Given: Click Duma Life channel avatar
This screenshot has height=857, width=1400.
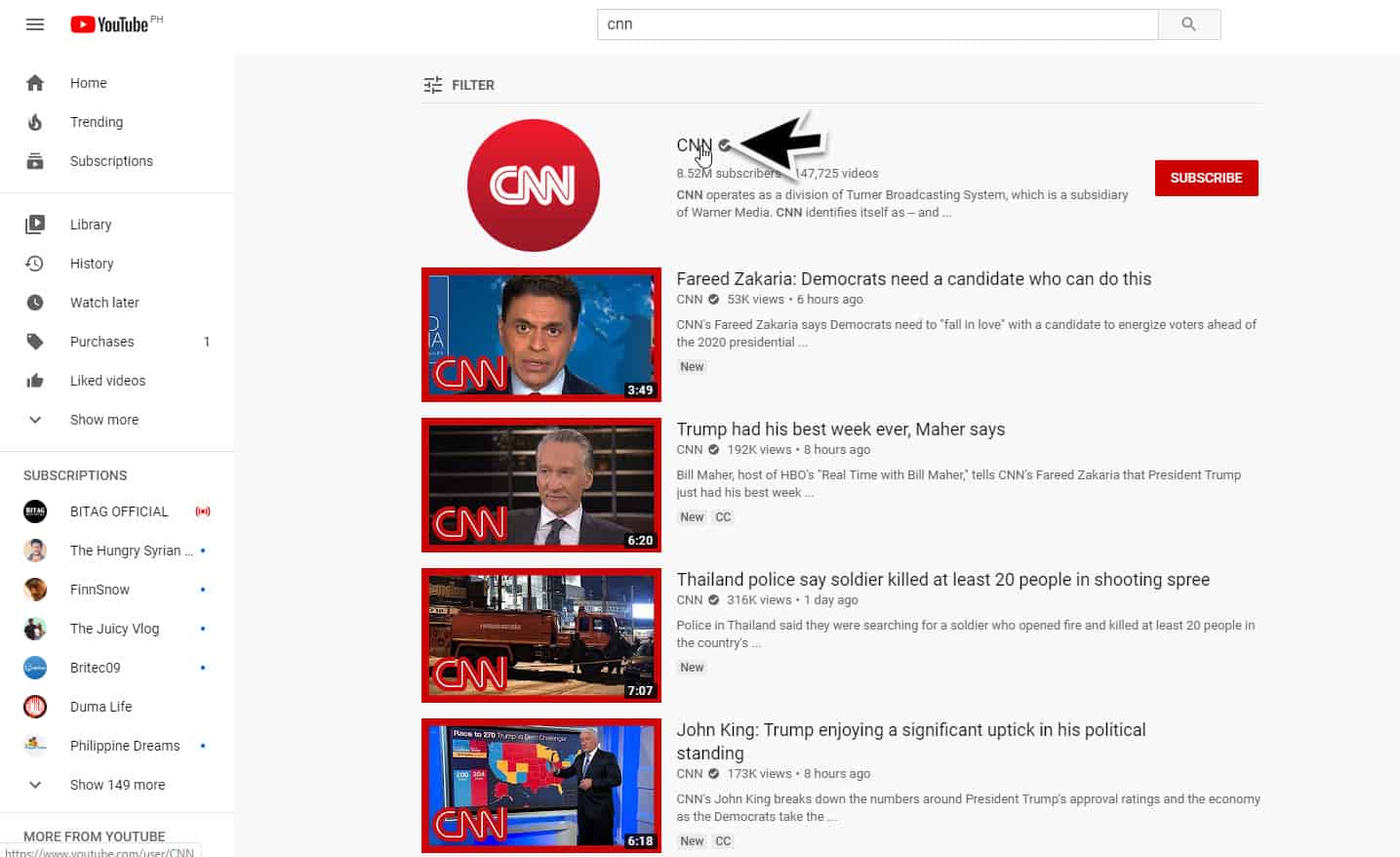Looking at the screenshot, I should pos(35,707).
